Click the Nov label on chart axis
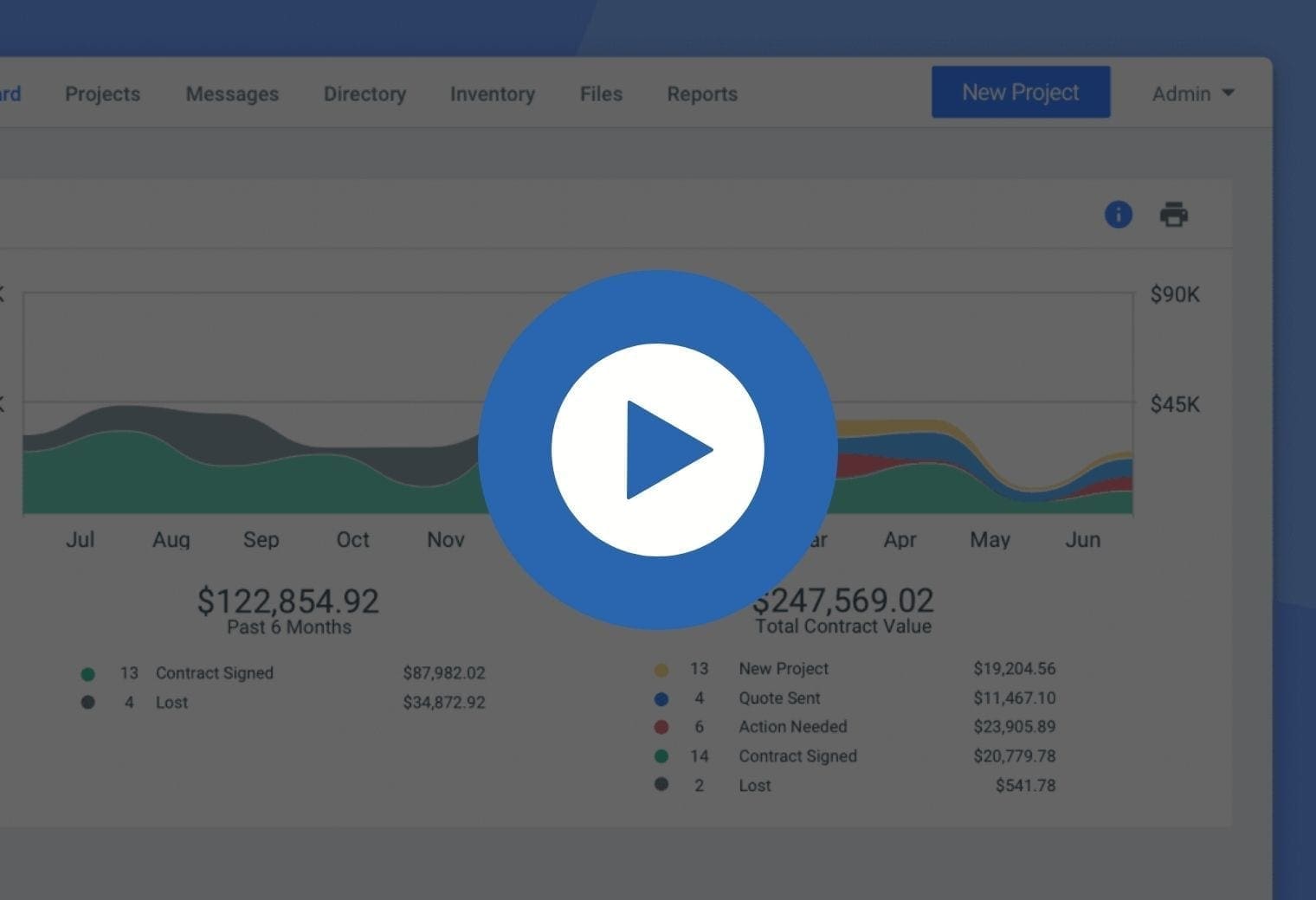The height and width of the screenshot is (900, 1316). click(446, 540)
